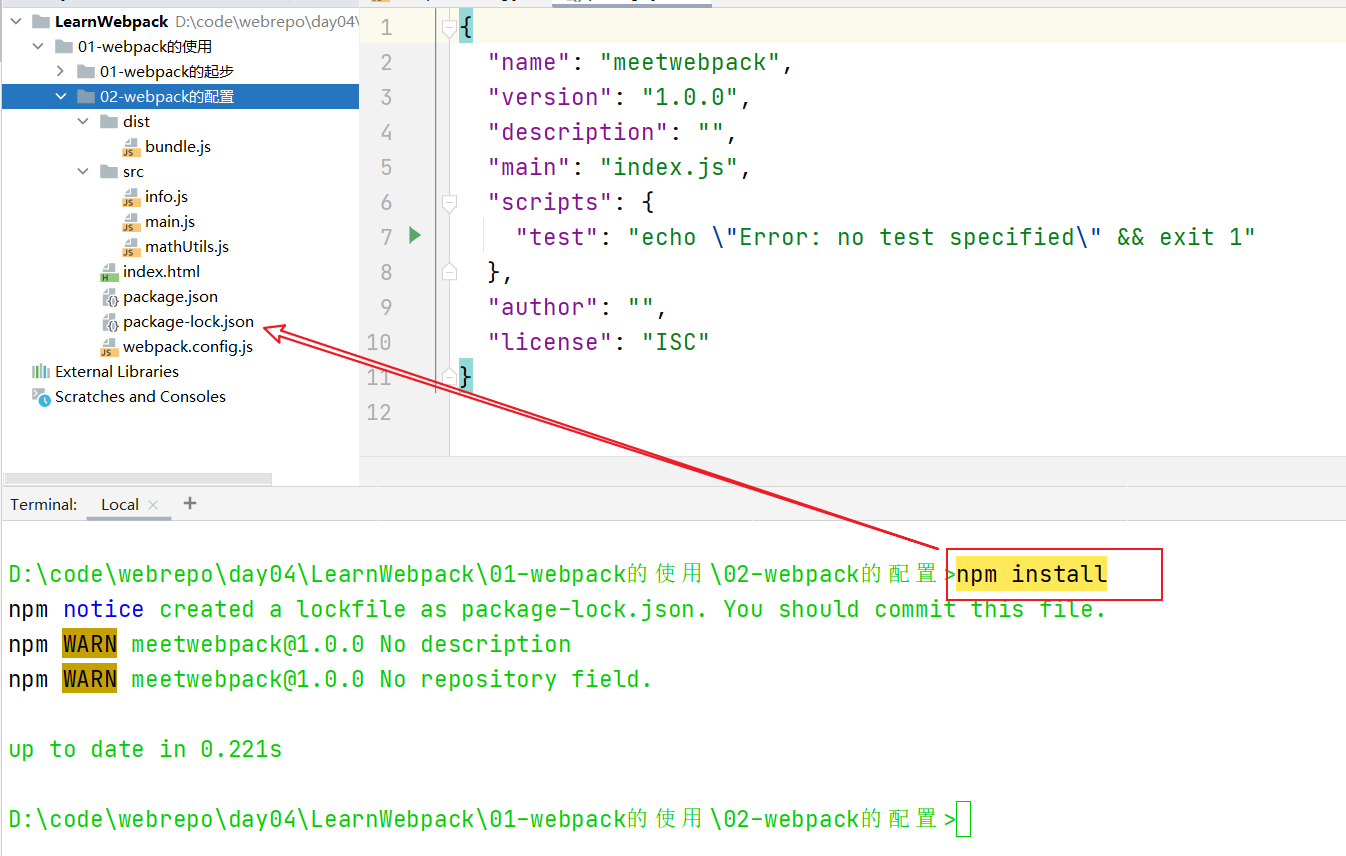Collapse the LearnWebpack project root
This screenshot has height=856, width=1346.
[15, 21]
